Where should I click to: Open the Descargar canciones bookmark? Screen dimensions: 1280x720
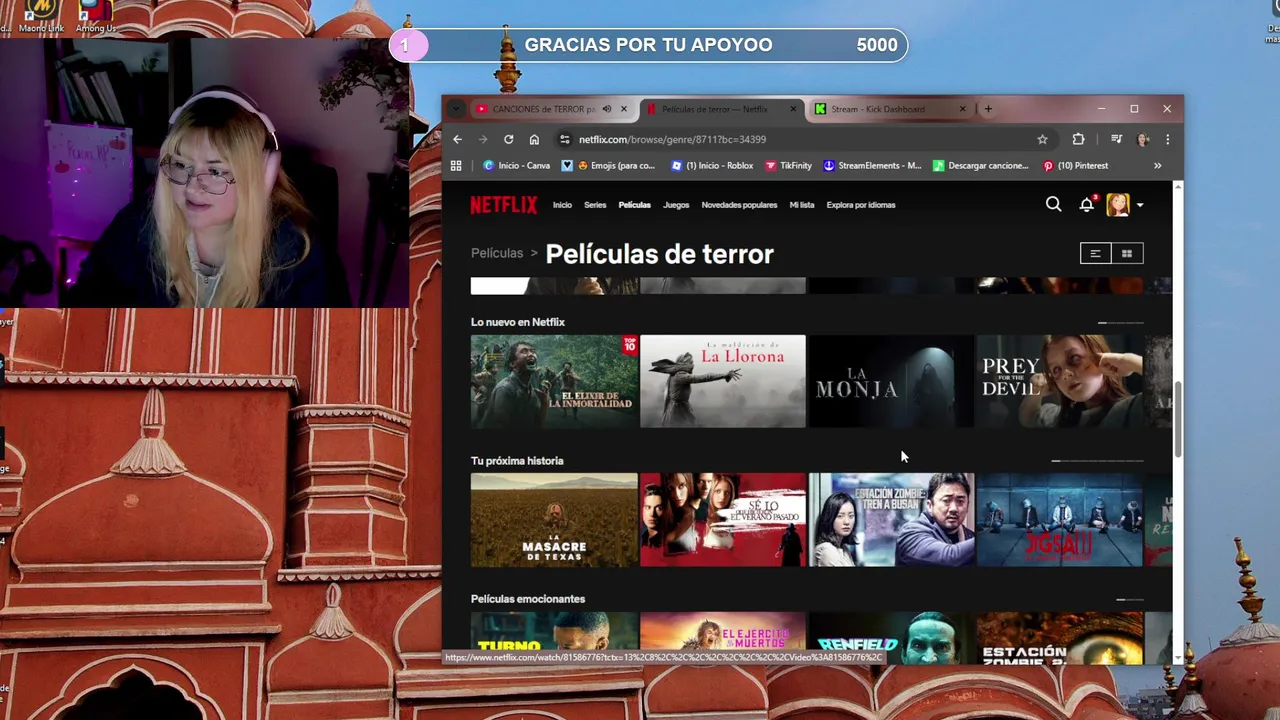coord(980,165)
